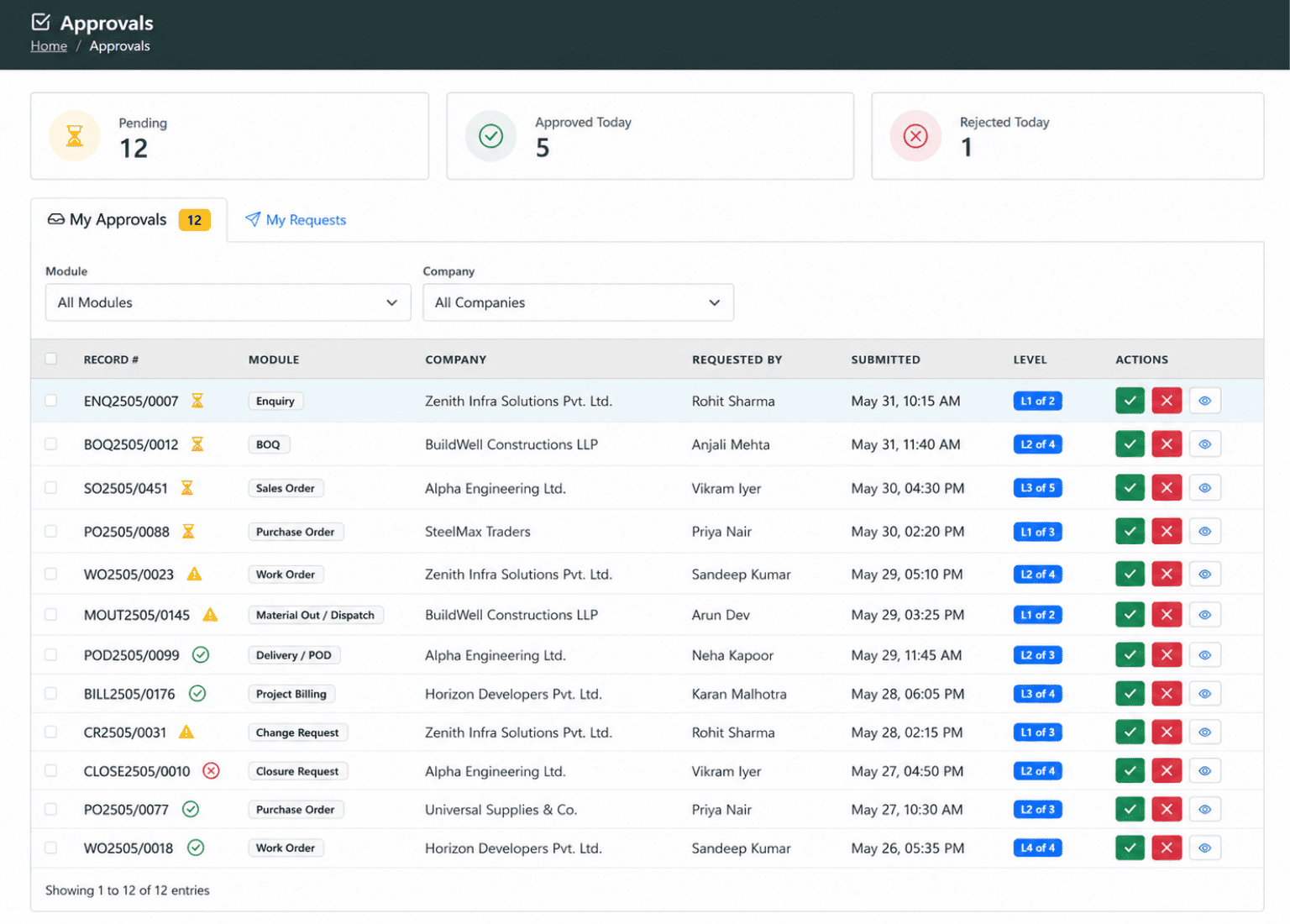Click L4 of 4 level badge
The height and width of the screenshot is (924, 1290).
point(1037,848)
